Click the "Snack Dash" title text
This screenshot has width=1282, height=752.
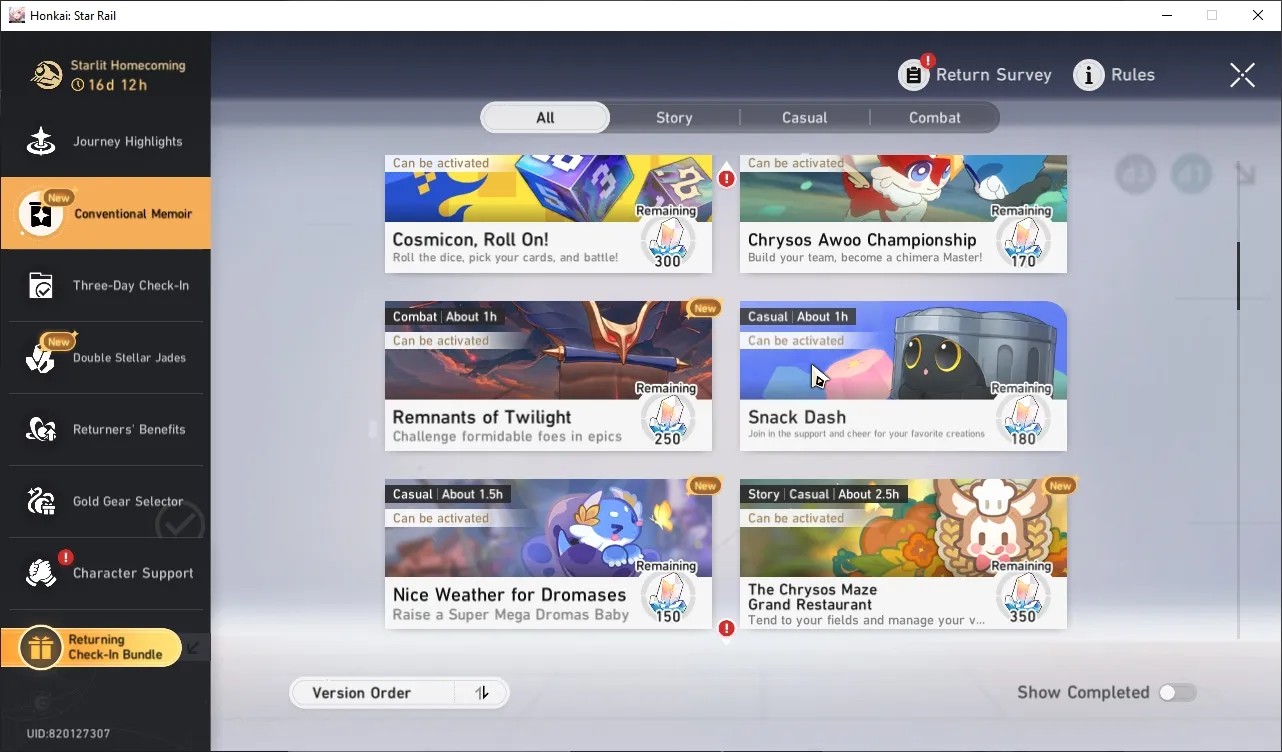(797, 417)
